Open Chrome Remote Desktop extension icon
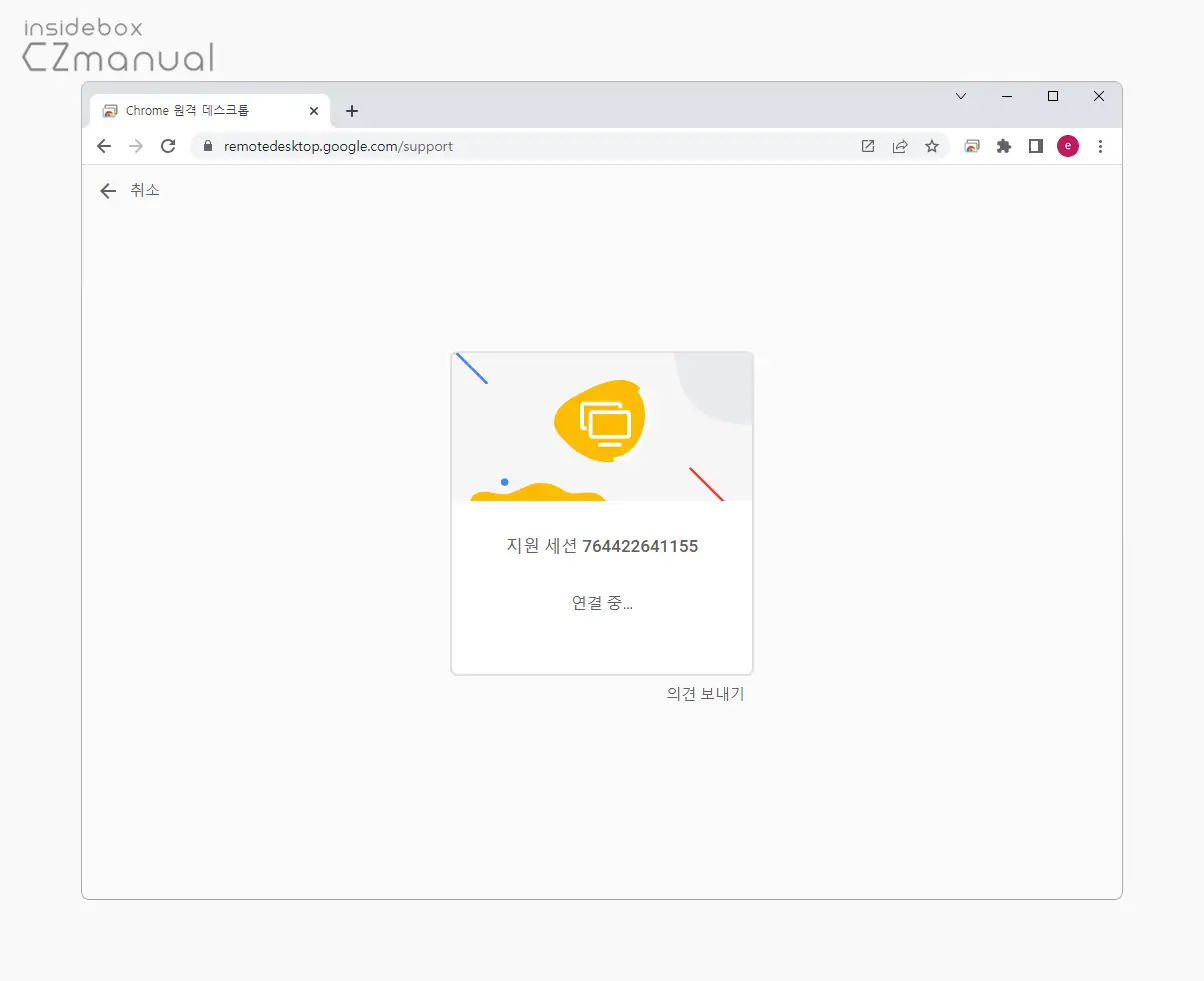 click(972, 146)
